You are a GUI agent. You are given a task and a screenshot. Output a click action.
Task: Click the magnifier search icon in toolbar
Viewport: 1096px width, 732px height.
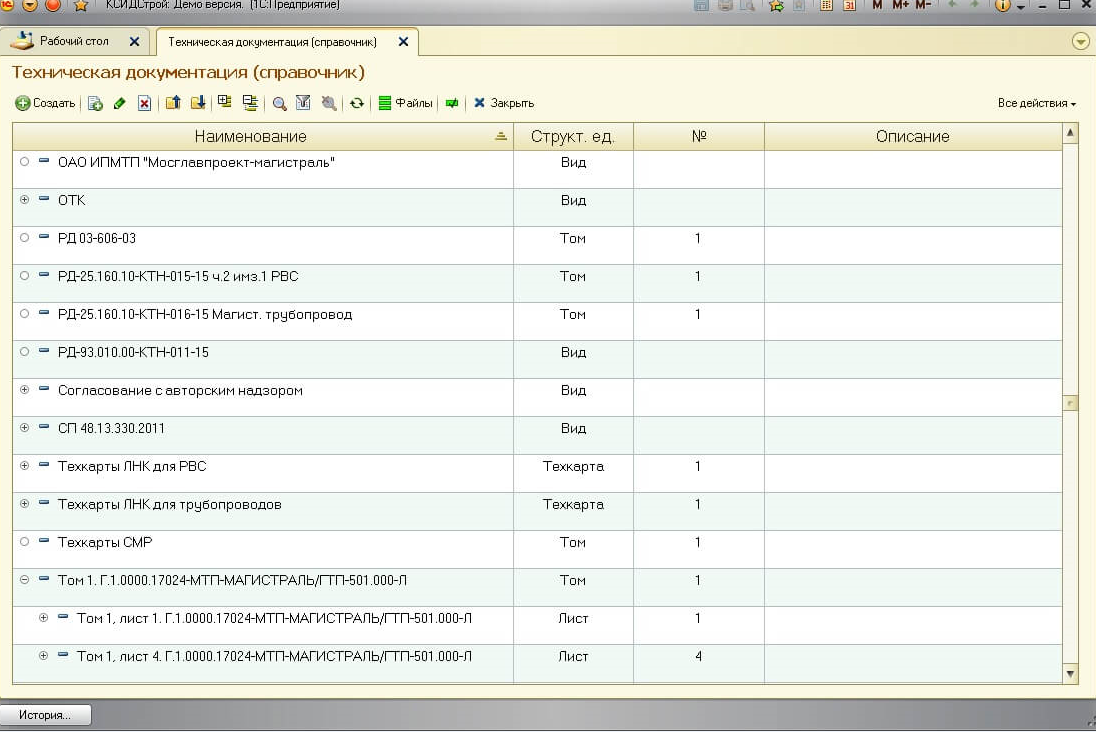coord(279,103)
